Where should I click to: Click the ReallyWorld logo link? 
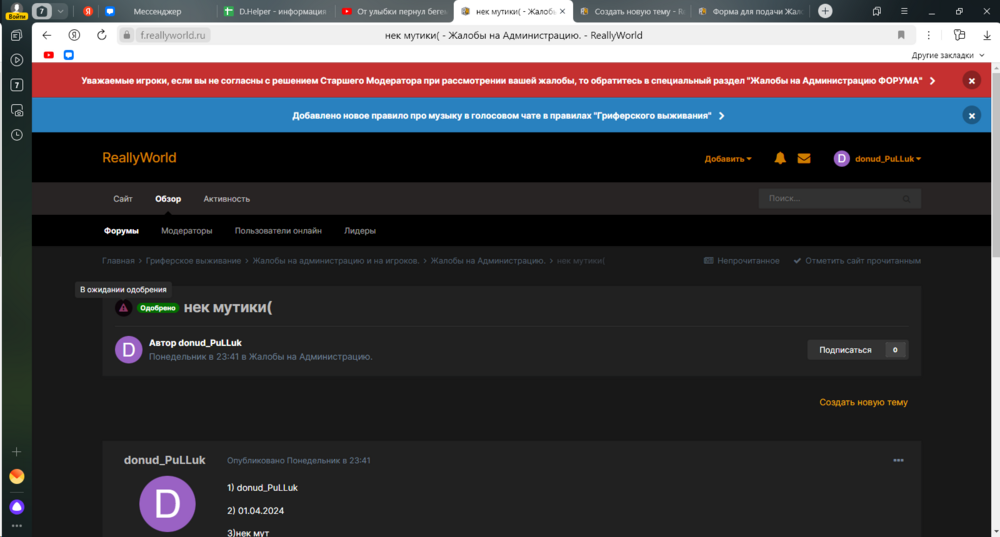click(139, 158)
